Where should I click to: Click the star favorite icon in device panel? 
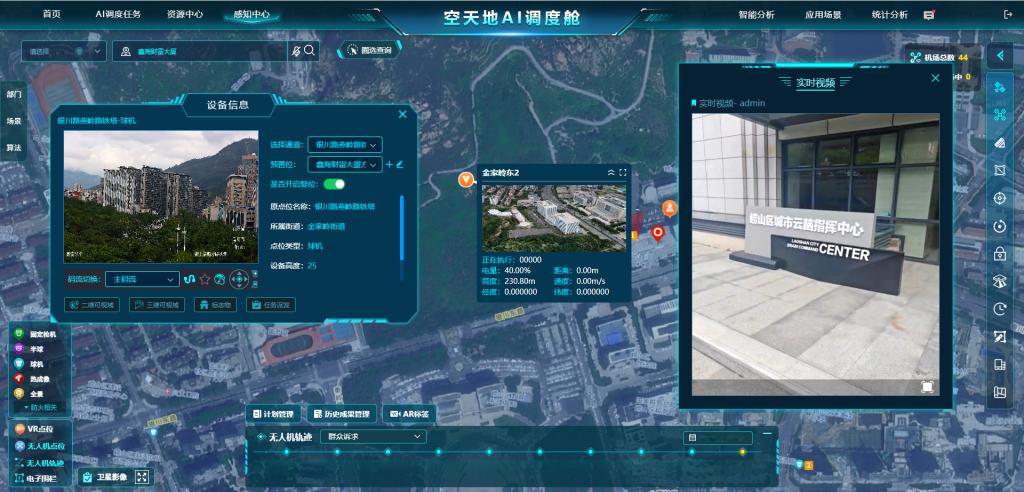[204, 279]
